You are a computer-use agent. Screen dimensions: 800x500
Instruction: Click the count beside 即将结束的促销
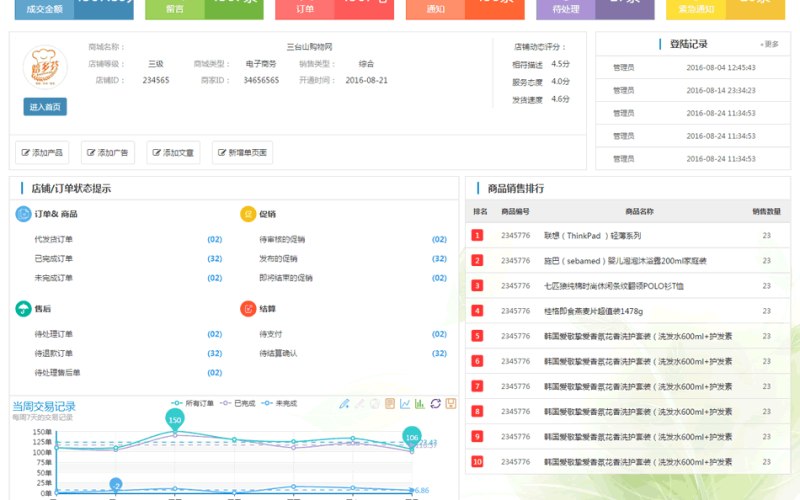coord(439,278)
